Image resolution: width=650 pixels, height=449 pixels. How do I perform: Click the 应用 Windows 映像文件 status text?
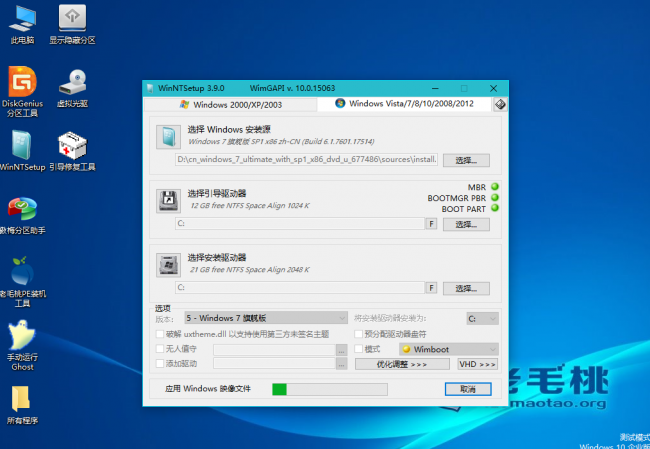point(208,388)
